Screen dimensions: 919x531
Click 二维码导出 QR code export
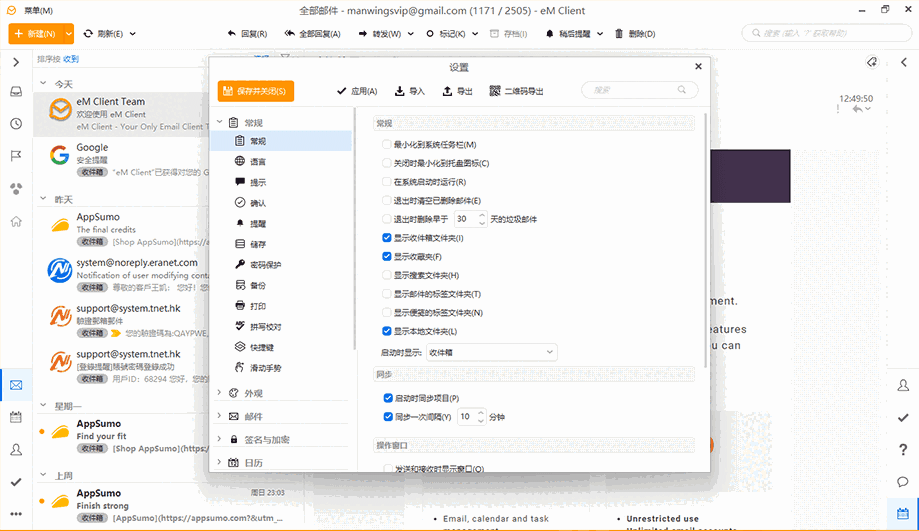click(516, 91)
